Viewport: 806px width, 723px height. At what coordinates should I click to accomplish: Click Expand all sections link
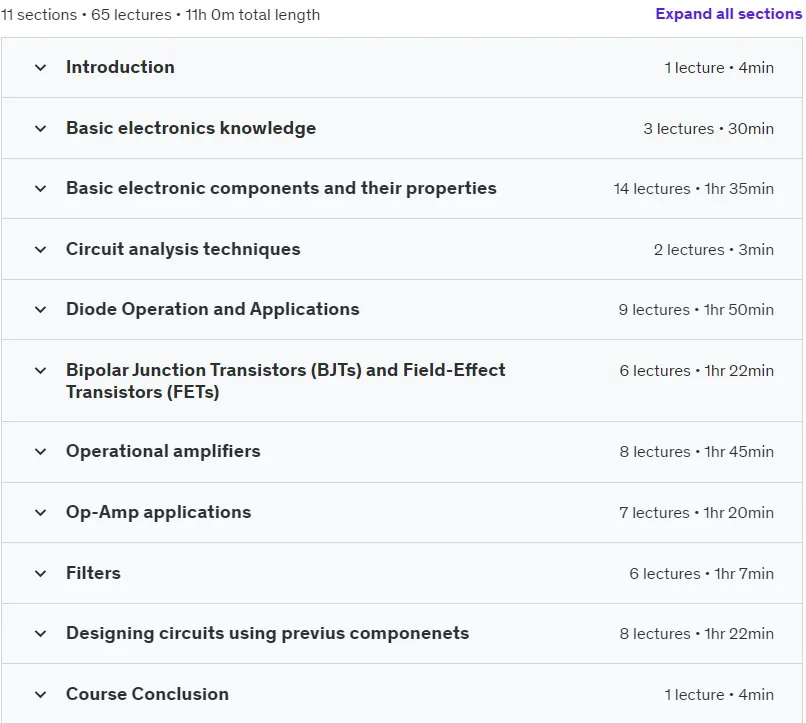(728, 14)
